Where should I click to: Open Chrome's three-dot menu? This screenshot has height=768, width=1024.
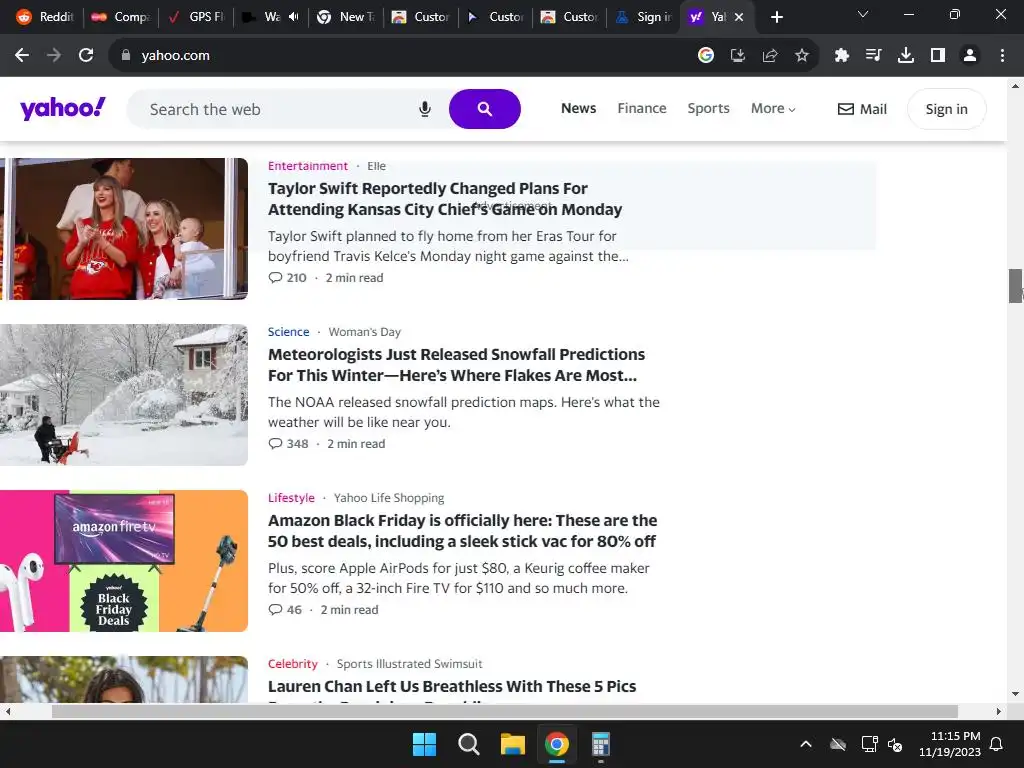(1002, 56)
